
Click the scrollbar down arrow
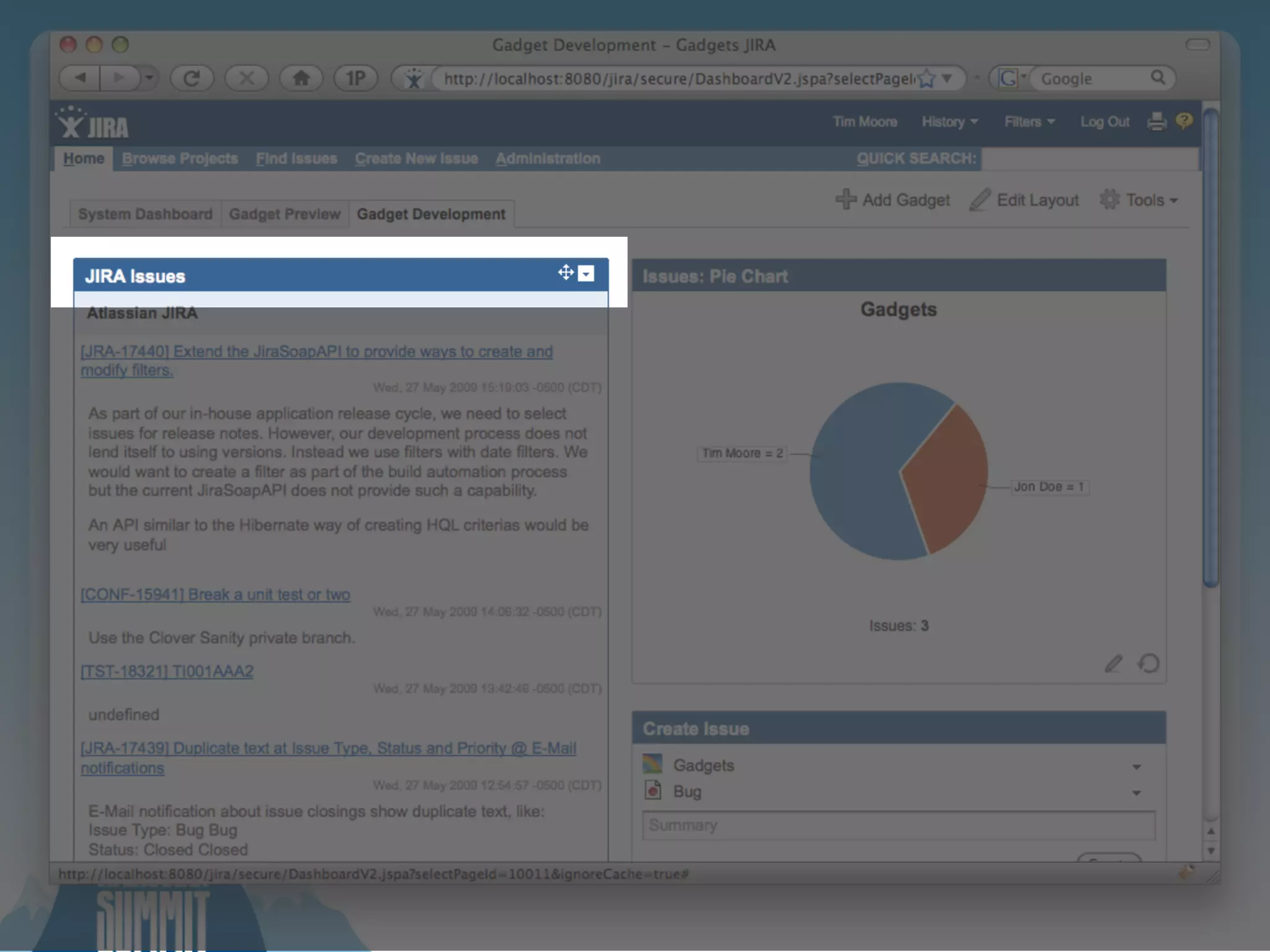click(1210, 851)
